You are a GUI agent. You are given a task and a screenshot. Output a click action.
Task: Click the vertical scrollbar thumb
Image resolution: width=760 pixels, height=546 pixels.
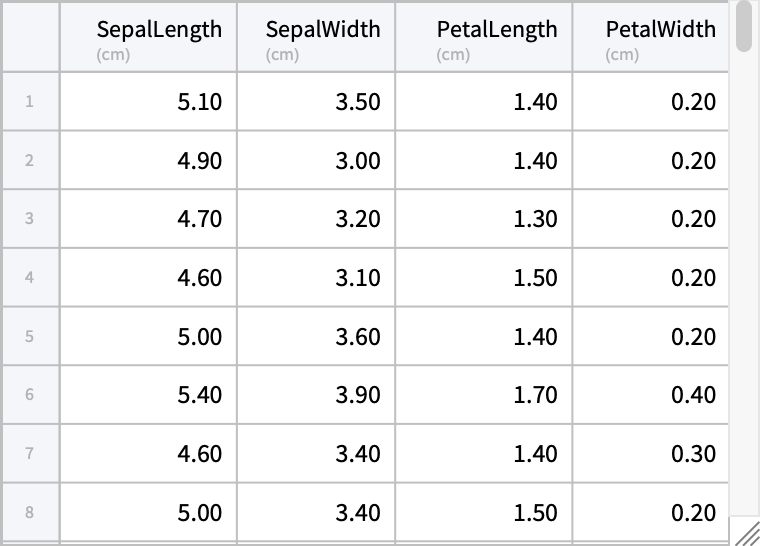[x=743, y=27]
